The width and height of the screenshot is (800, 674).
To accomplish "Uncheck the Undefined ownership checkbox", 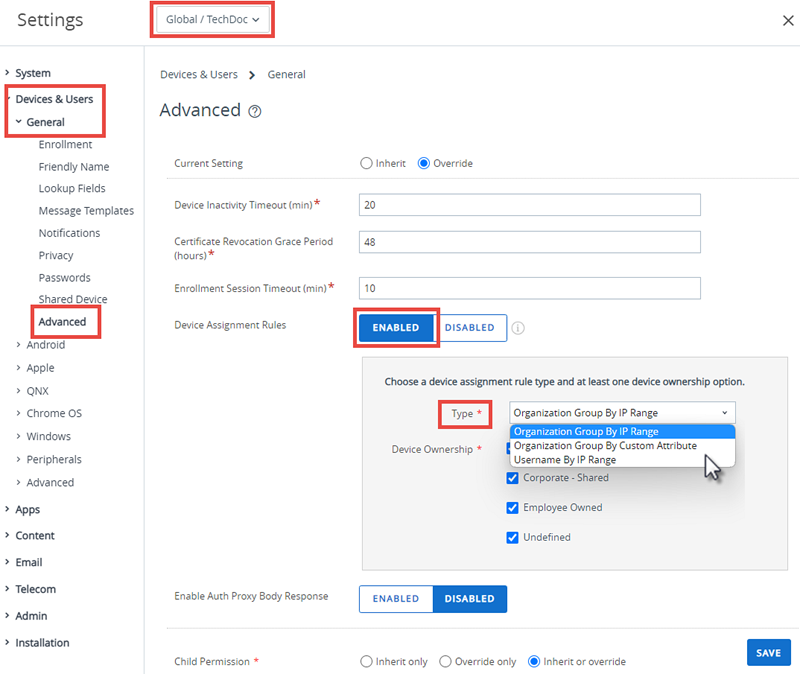I will [x=512, y=537].
